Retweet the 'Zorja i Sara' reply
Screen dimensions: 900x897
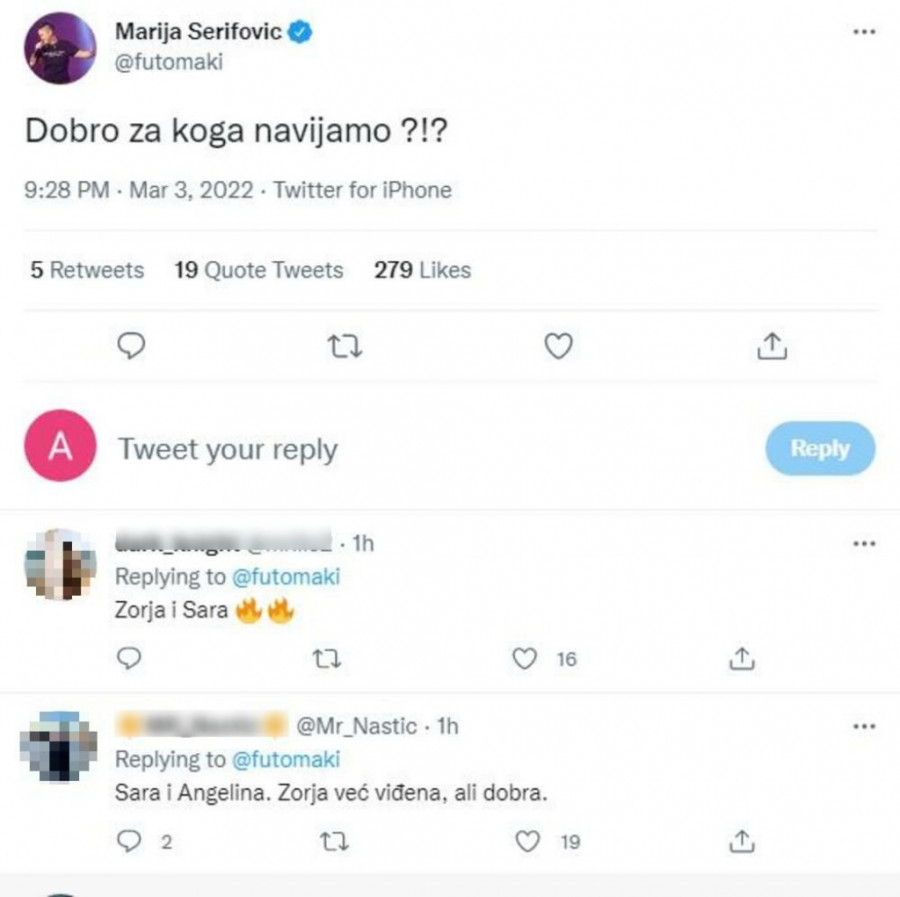click(x=327, y=659)
